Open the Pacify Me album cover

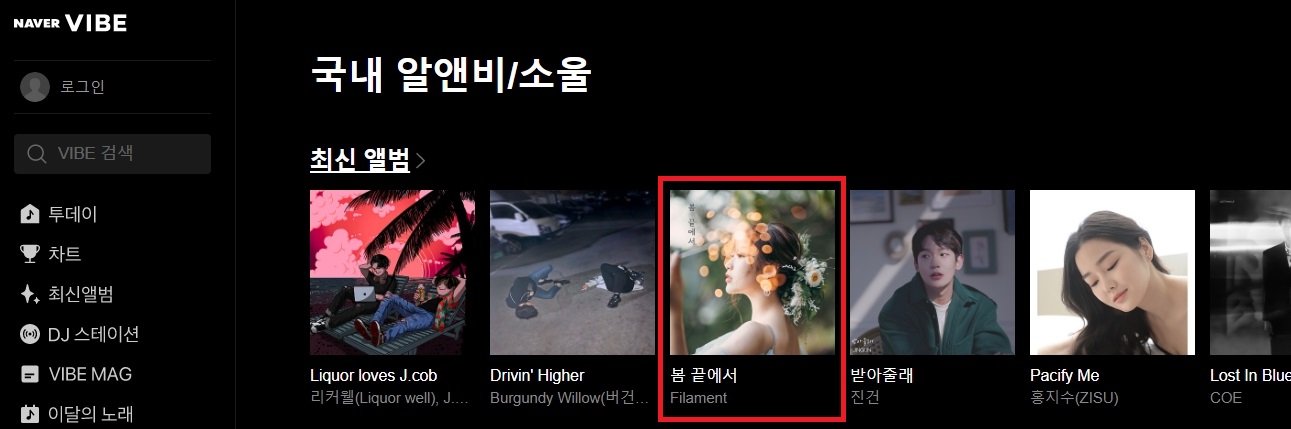point(1112,272)
